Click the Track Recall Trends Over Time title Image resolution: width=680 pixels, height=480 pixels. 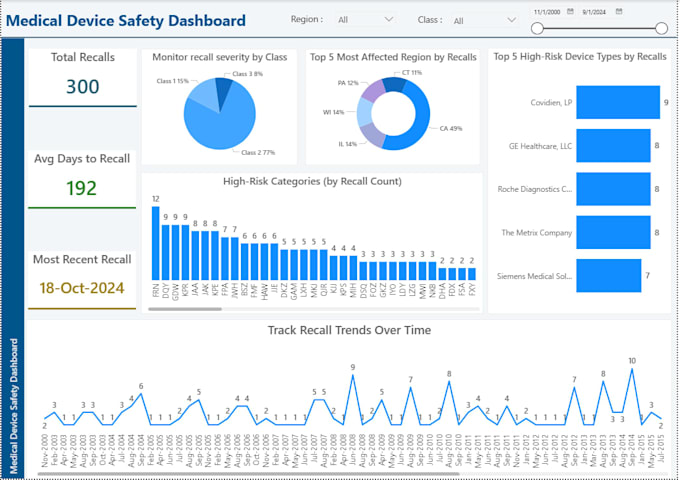click(350, 330)
